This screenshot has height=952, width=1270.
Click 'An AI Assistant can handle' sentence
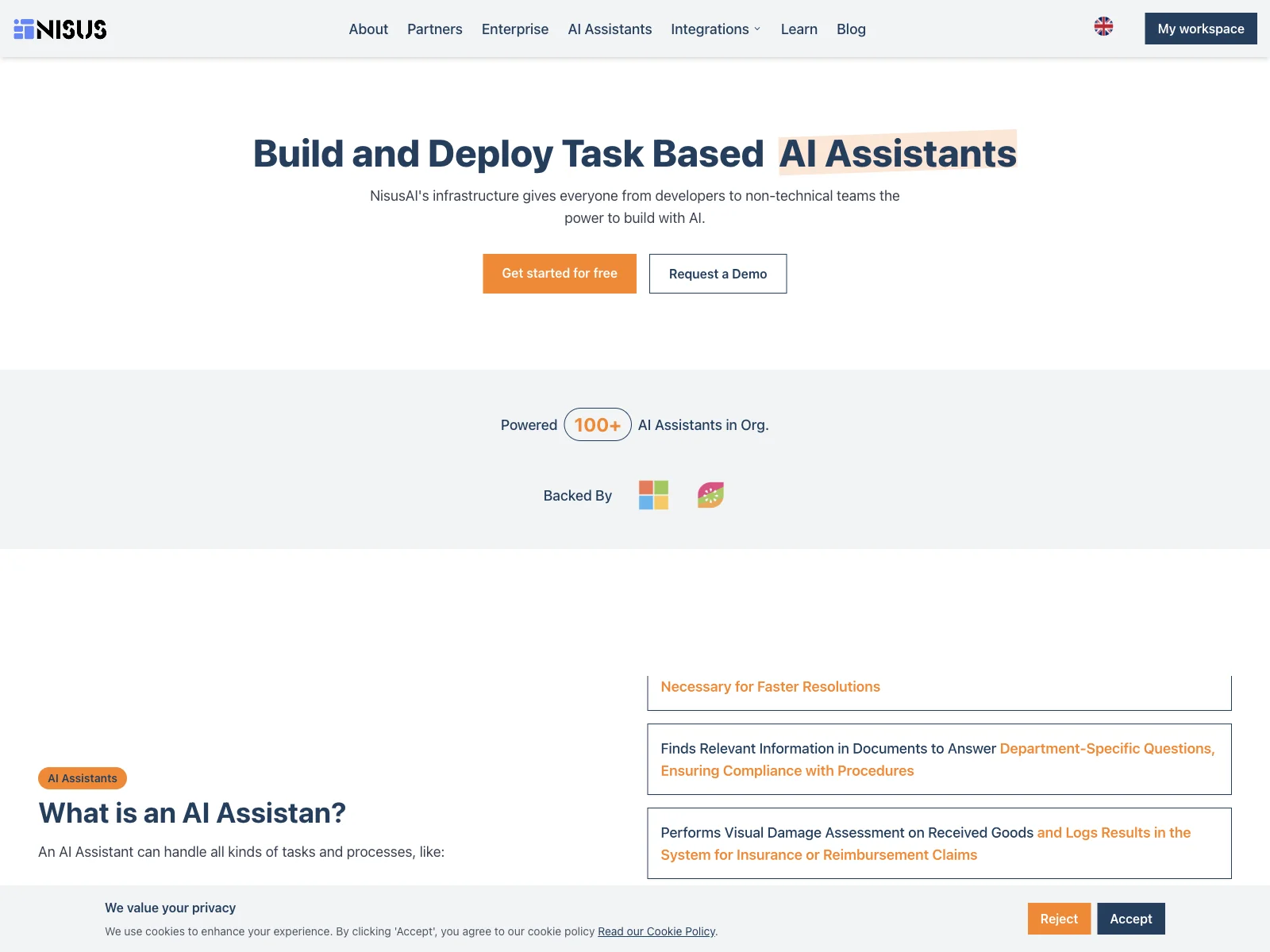point(241,852)
